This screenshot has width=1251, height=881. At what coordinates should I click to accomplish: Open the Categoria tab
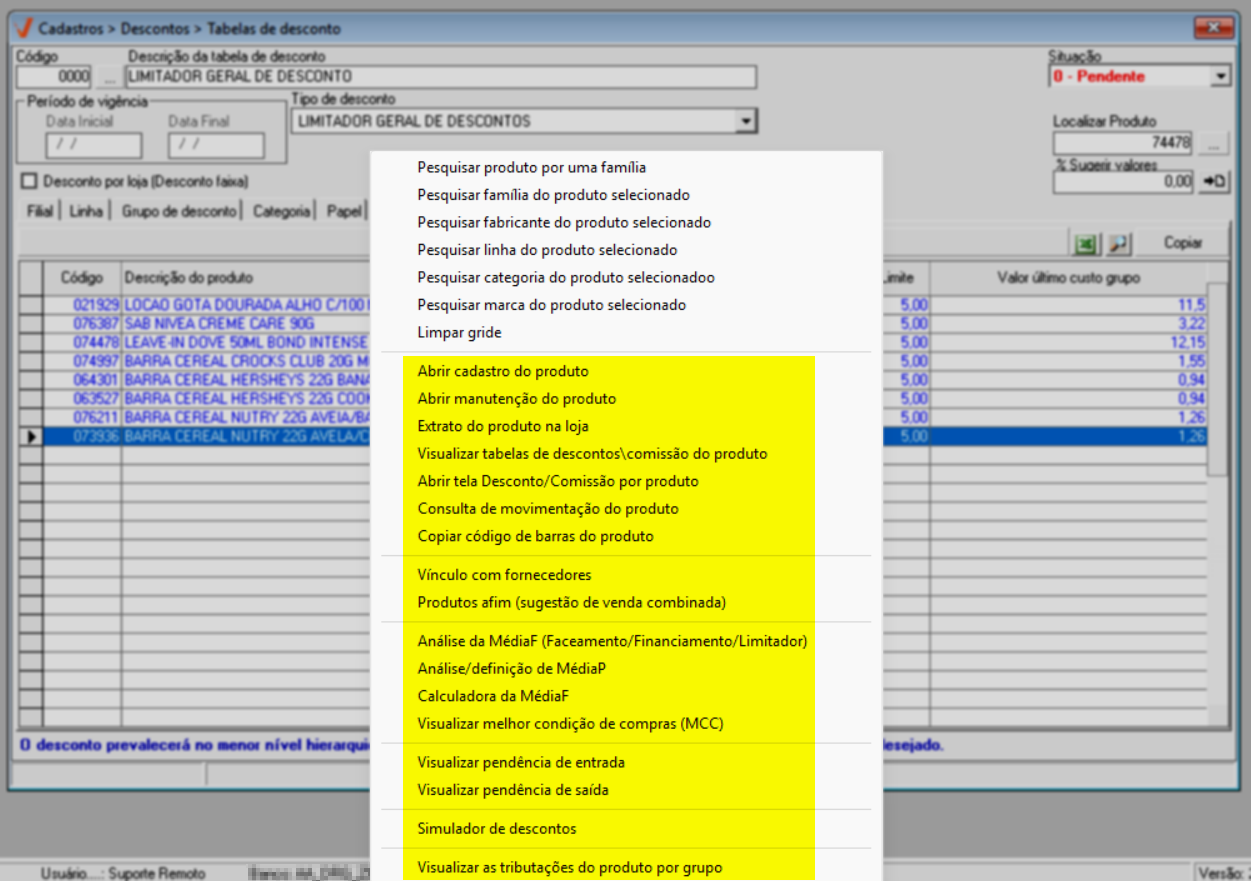281,211
